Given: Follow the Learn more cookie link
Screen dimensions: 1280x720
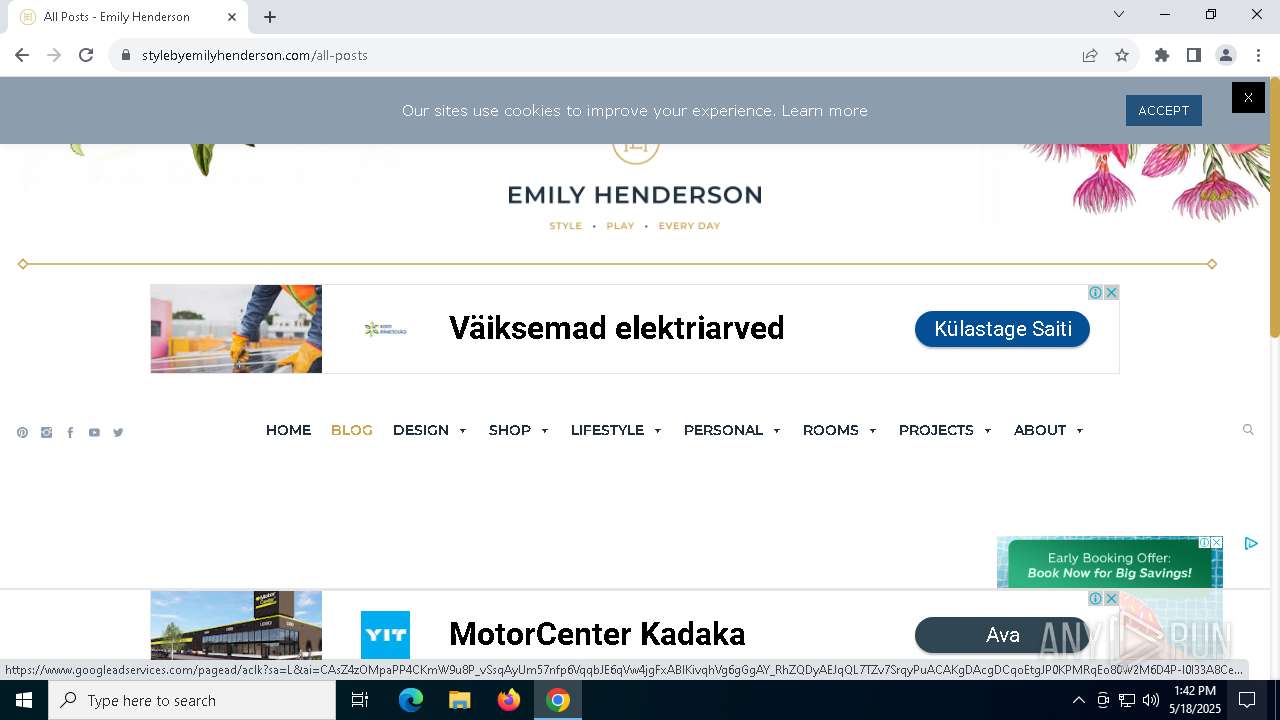Looking at the screenshot, I should (824, 111).
